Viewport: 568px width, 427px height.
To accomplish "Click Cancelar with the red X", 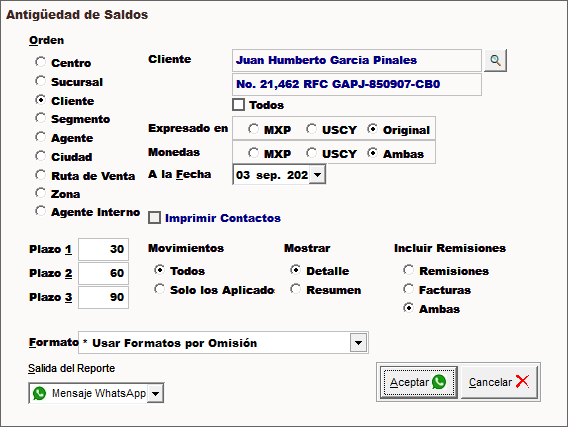I will 499,382.
